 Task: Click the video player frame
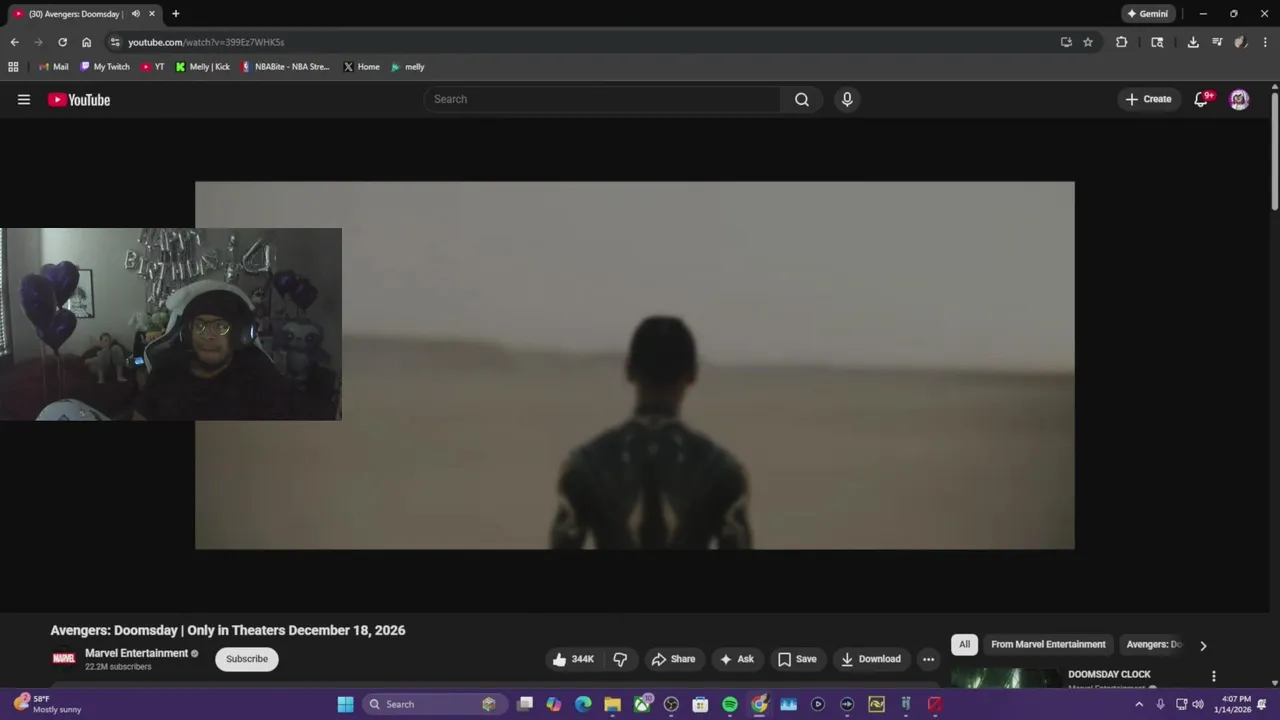click(x=635, y=365)
